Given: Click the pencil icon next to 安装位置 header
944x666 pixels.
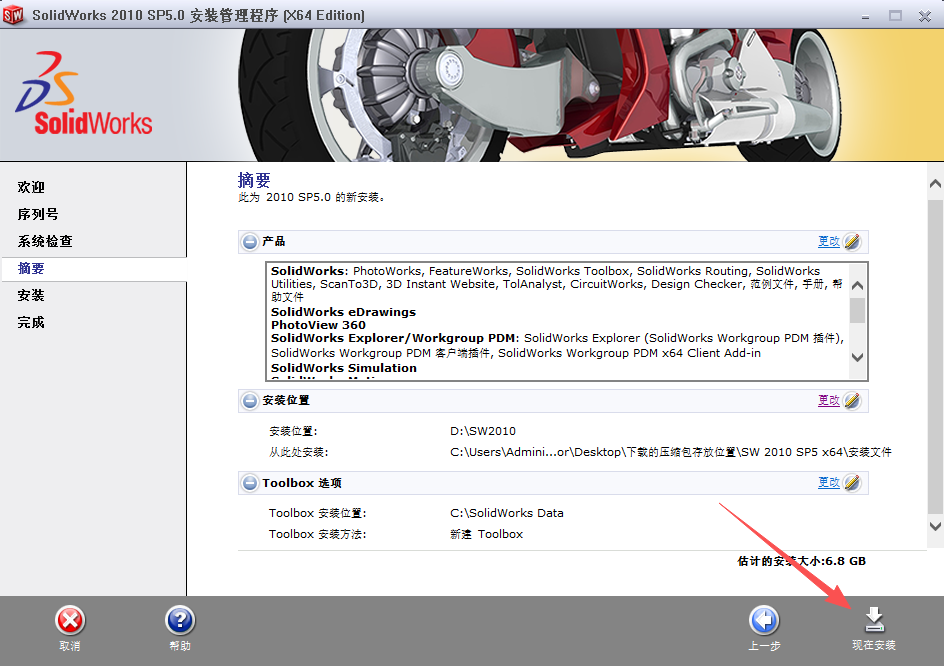Looking at the screenshot, I should (853, 400).
